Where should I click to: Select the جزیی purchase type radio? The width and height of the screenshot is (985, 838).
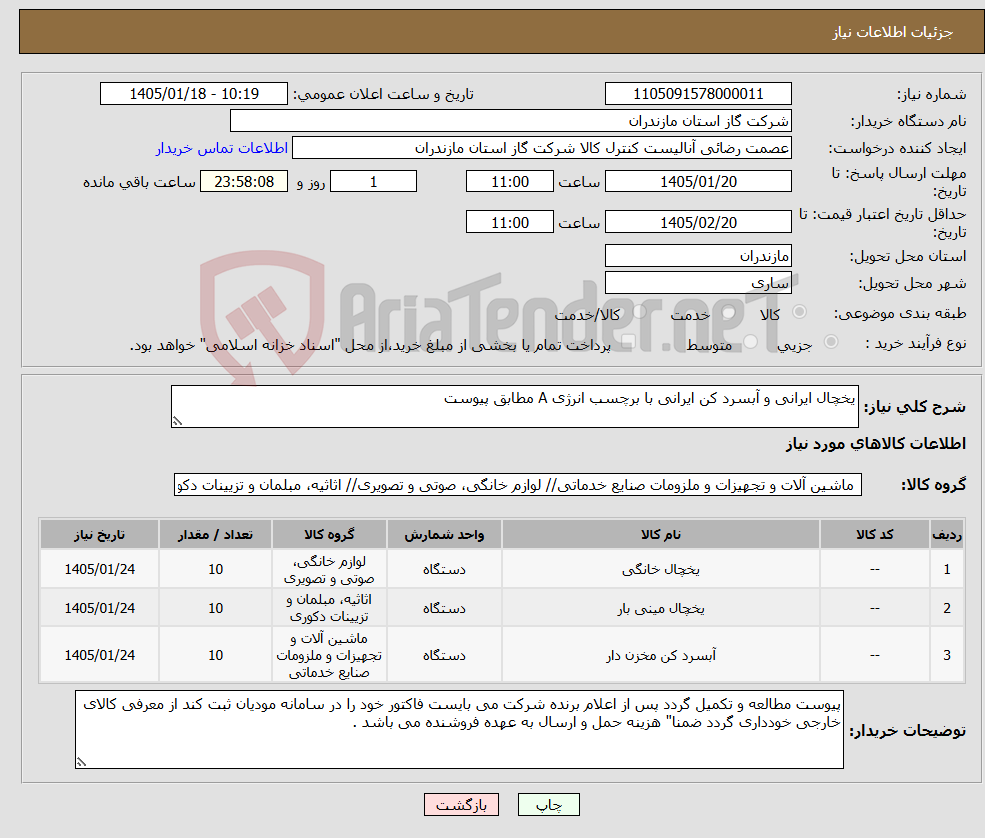click(830, 342)
